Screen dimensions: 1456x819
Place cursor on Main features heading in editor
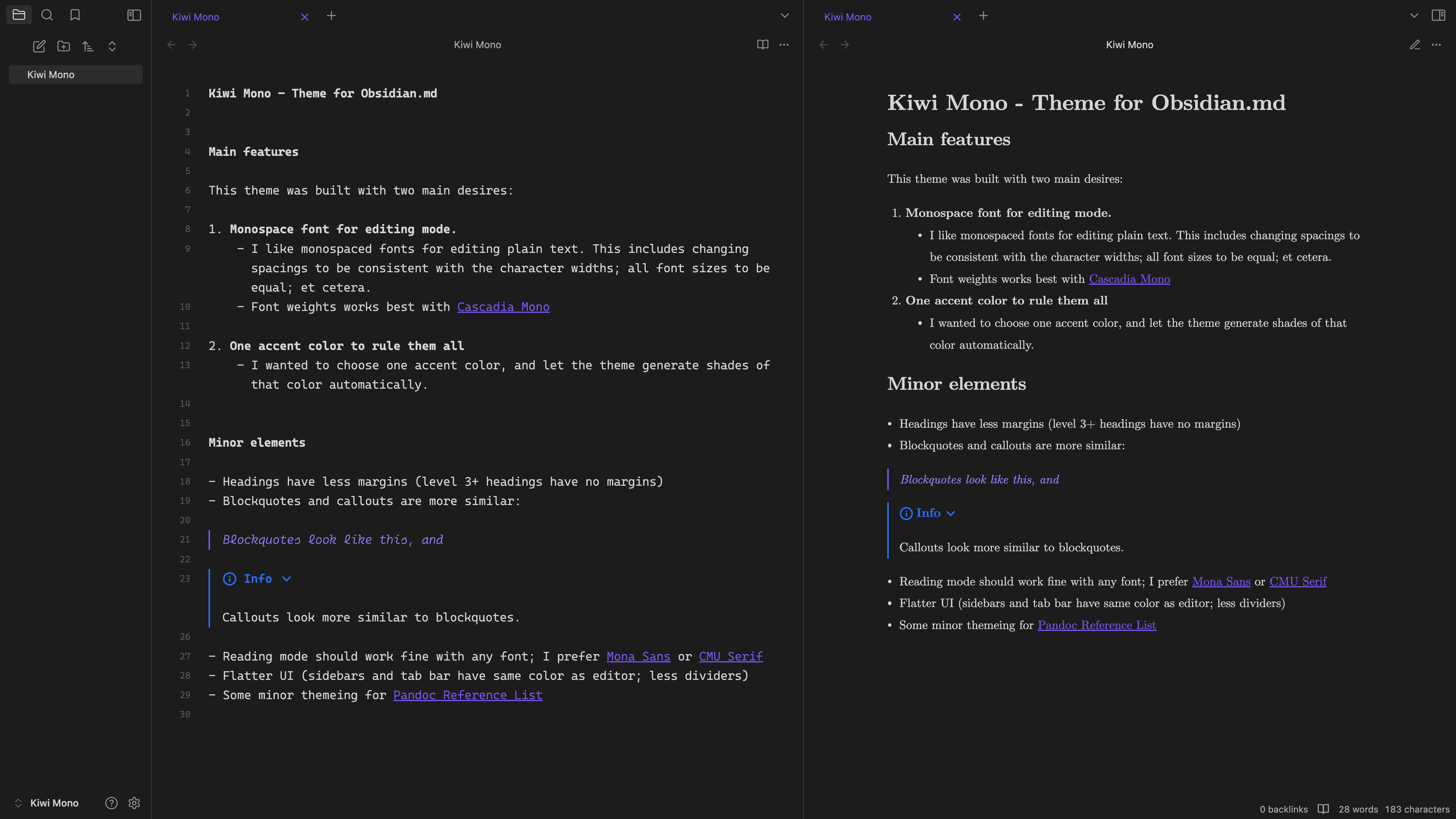[253, 152]
